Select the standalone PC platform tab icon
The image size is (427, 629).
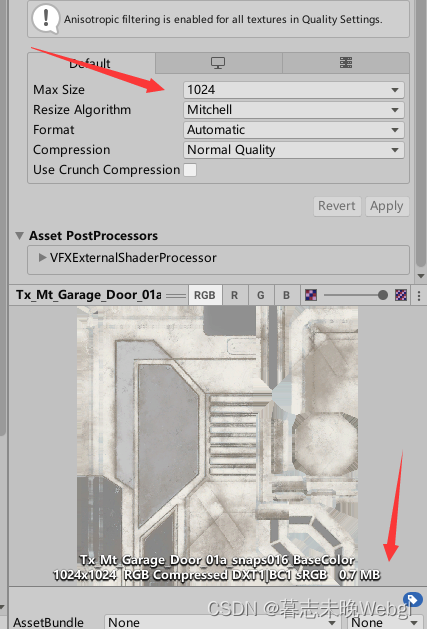pos(218,63)
